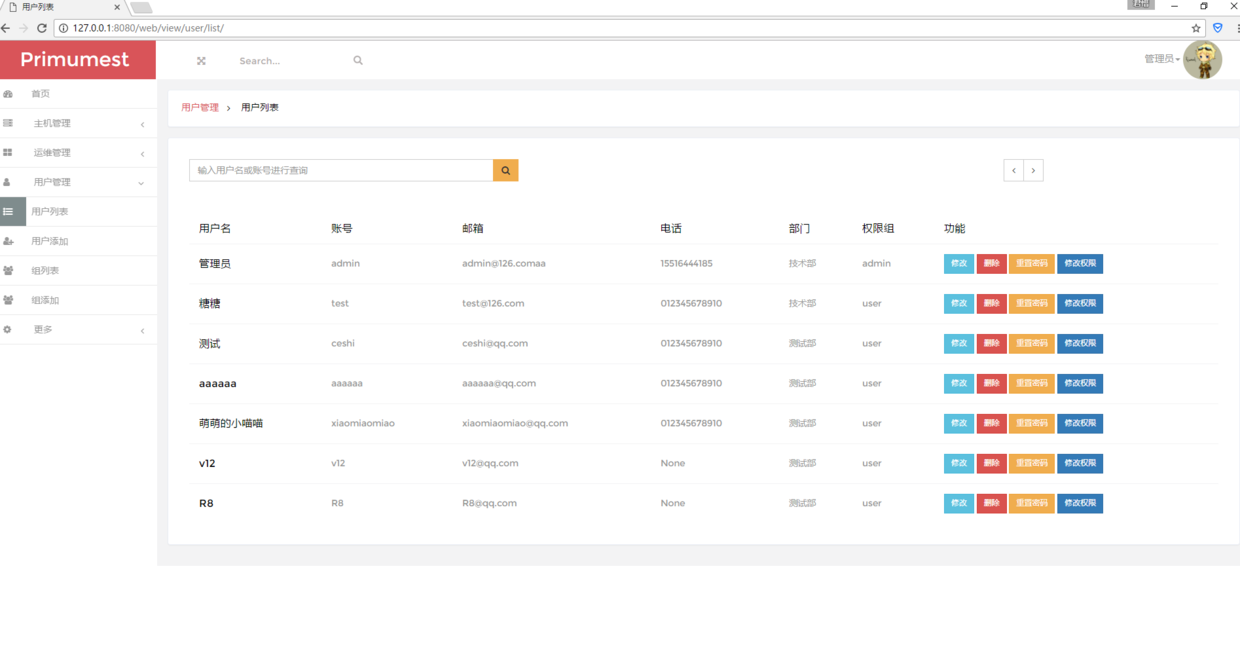
Task: Open the 首页 dashboard icon in the sidebar
Action: 8,94
